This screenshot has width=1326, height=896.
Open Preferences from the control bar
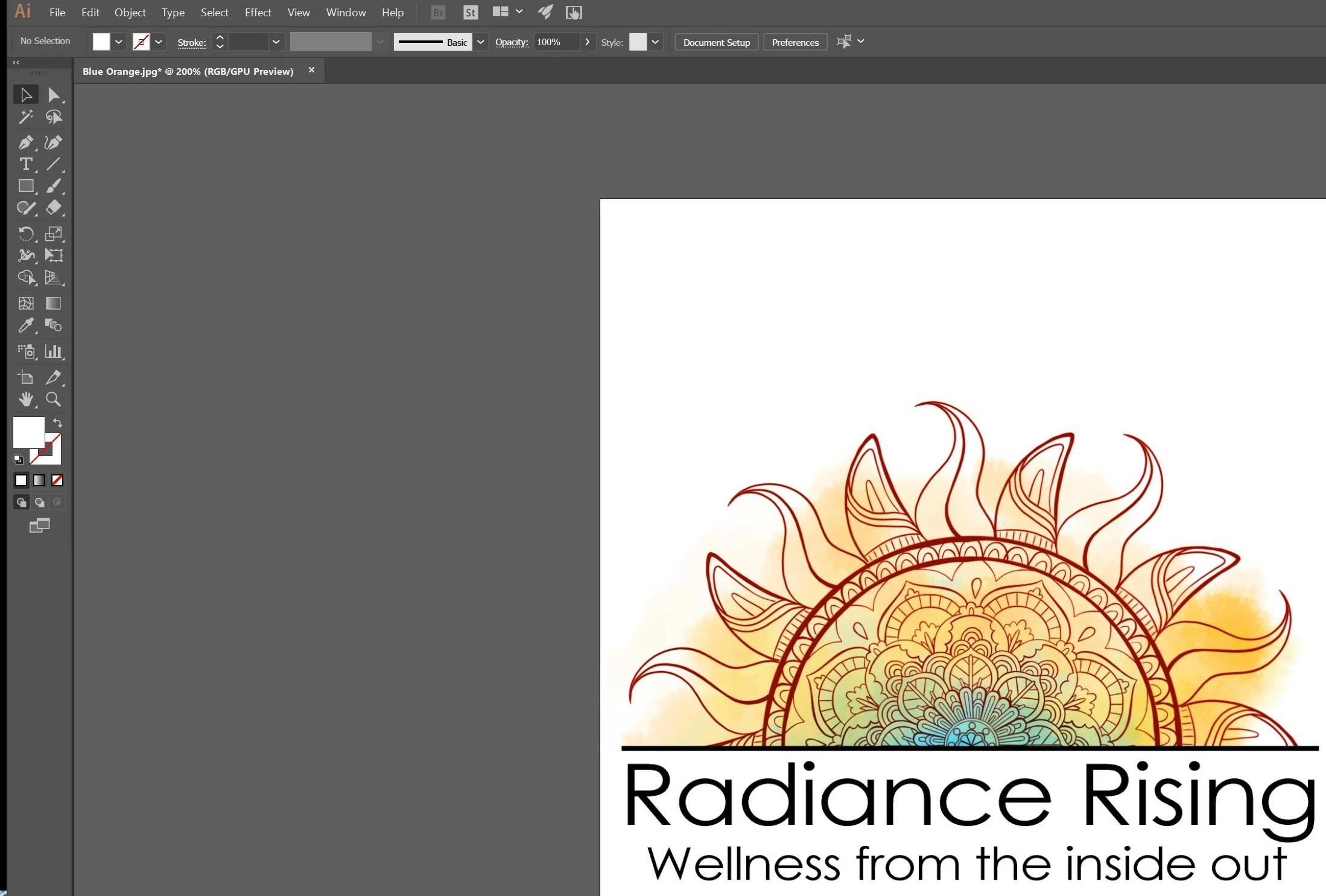coord(795,42)
